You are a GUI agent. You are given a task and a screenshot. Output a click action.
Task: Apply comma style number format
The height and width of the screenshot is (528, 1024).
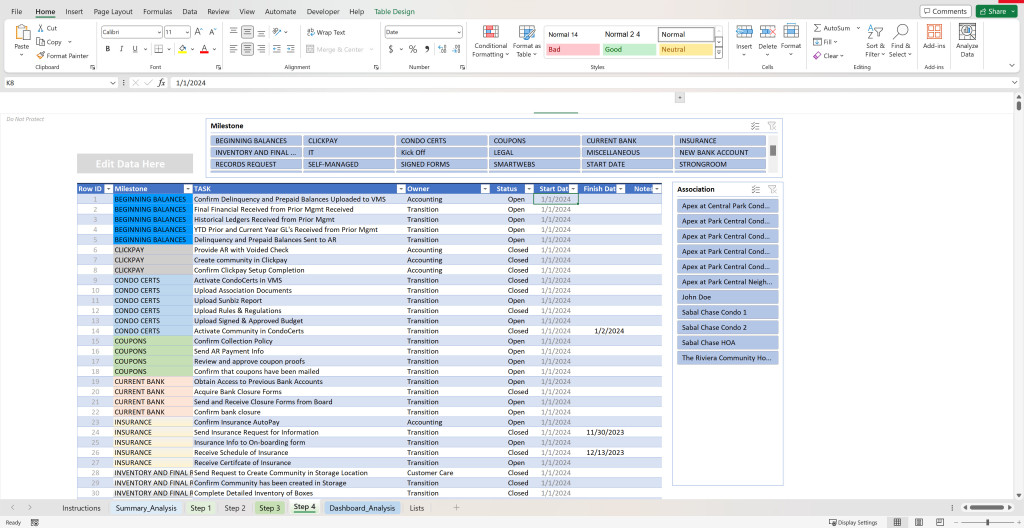427,49
